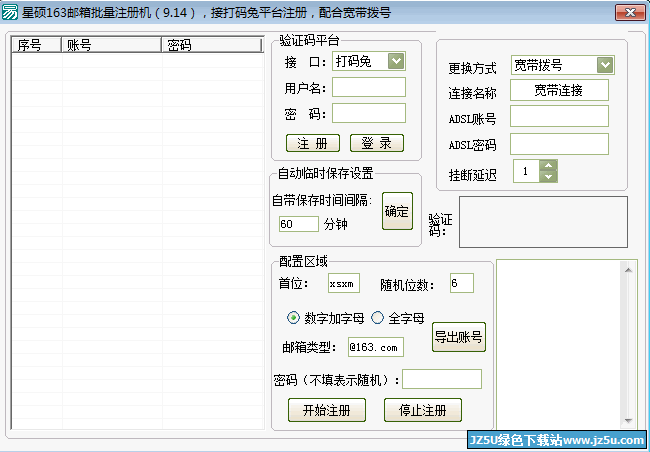Screen dimensions: 650x452
Task: Click the 验证码平台 密码 input field
Action: click(369, 113)
